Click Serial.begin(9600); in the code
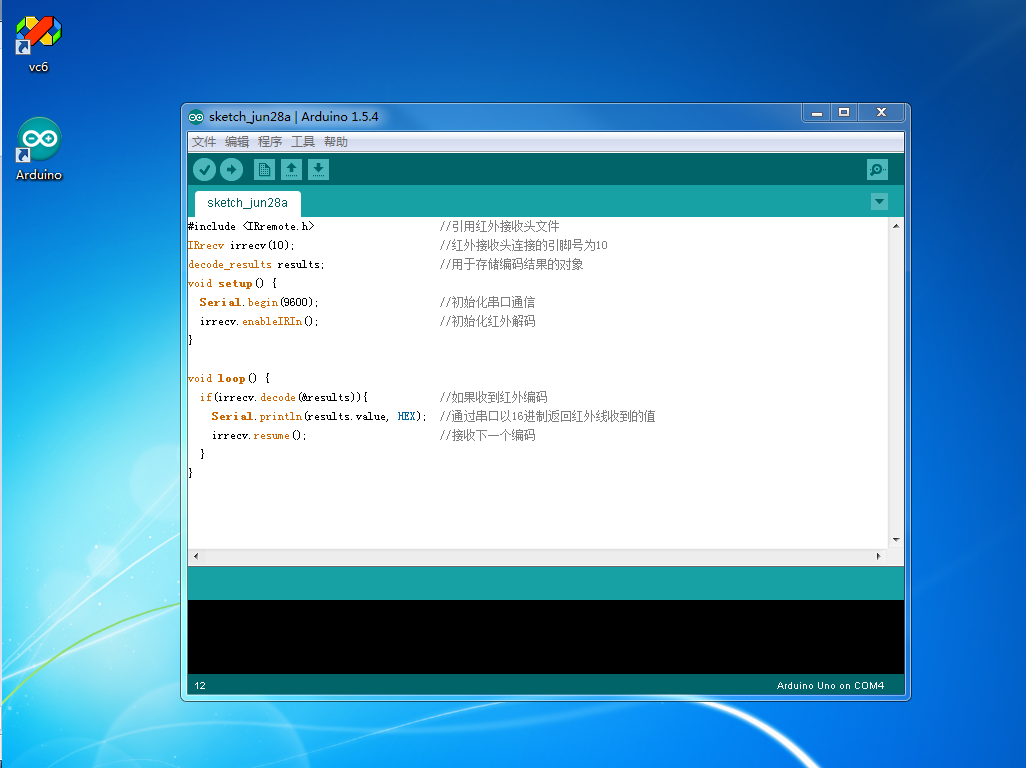 click(259, 302)
